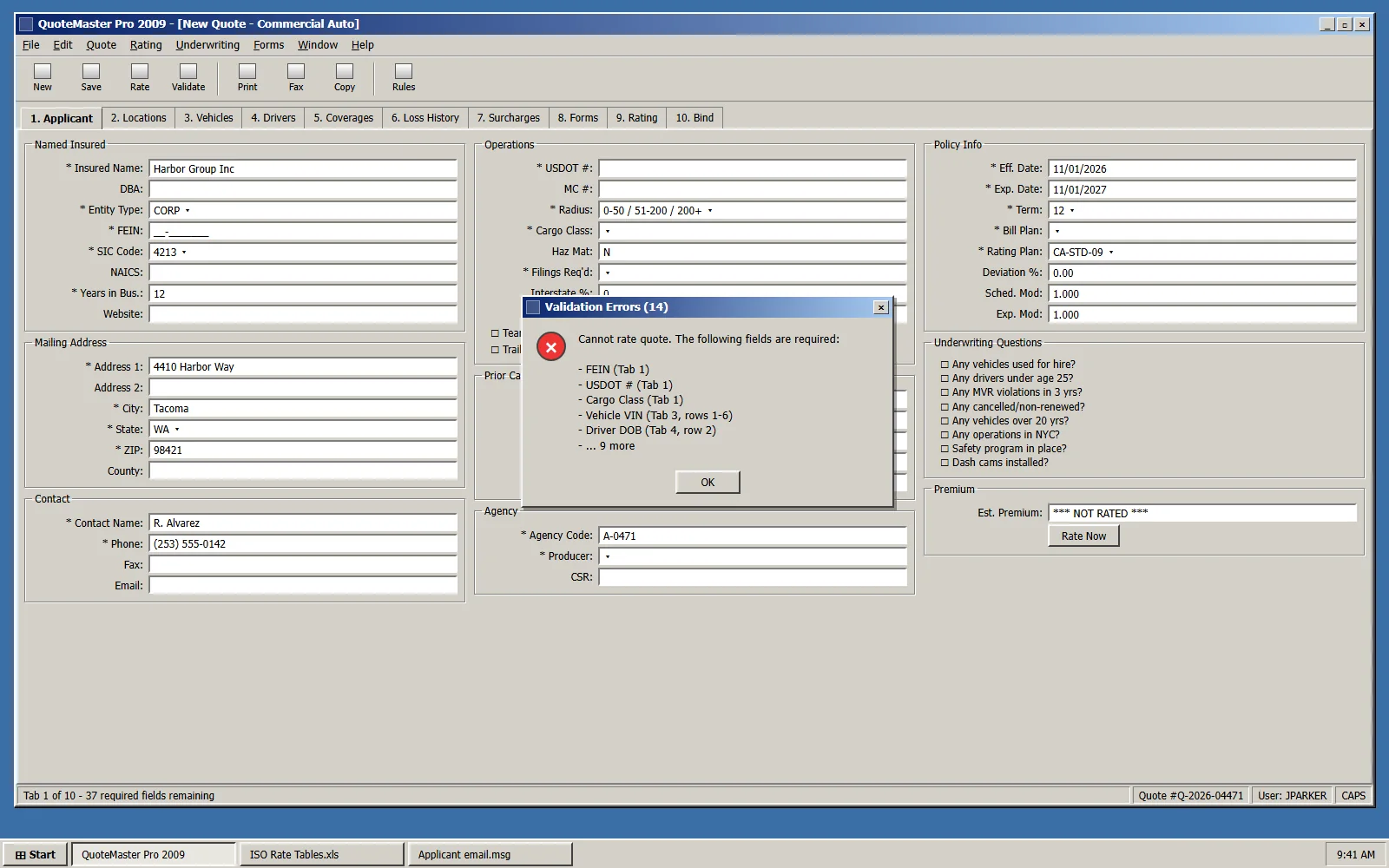Screen dimensions: 1389x868
Task: Check 'Any drivers under age 25?'
Action: [x=945, y=378]
